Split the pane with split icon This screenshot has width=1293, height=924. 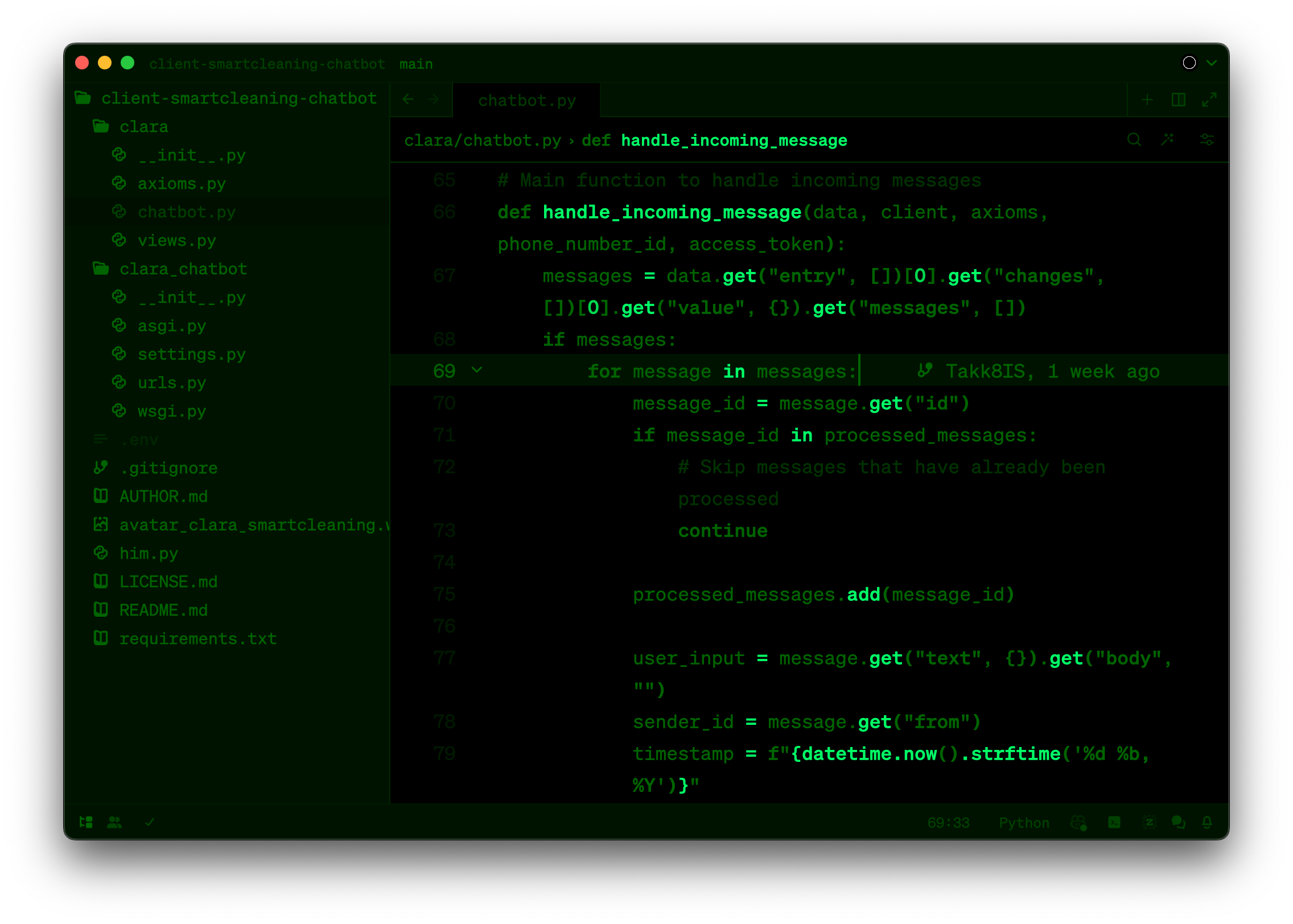1179,100
